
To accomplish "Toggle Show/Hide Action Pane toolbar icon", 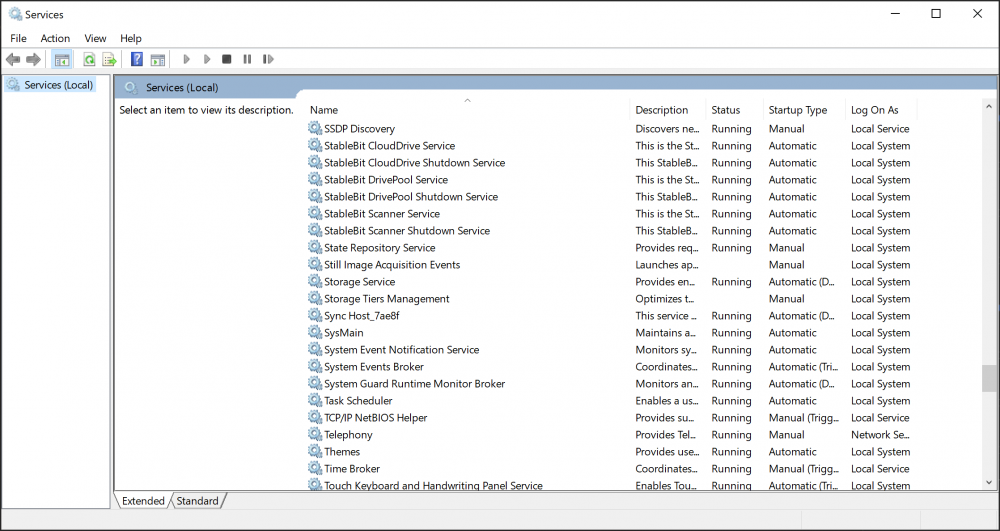I will (x=158, y=59).
